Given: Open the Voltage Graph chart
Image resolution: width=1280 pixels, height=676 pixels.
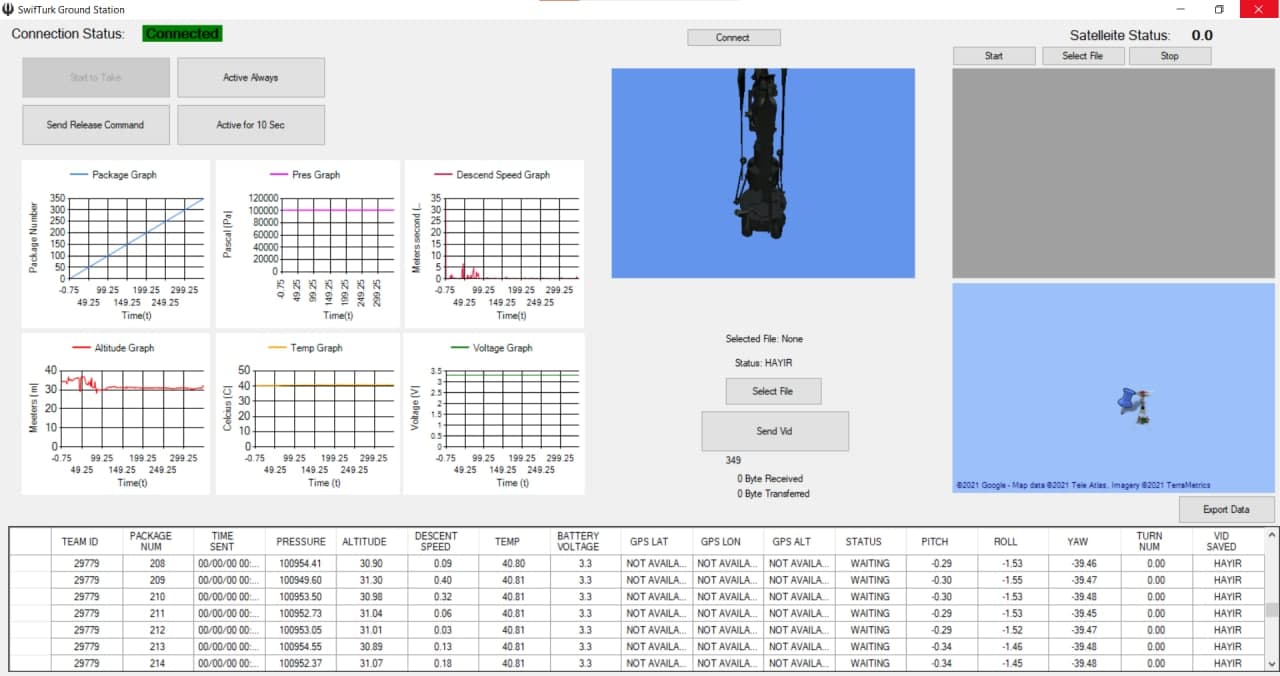Looking at the screenshot, I should pos(494,413).
